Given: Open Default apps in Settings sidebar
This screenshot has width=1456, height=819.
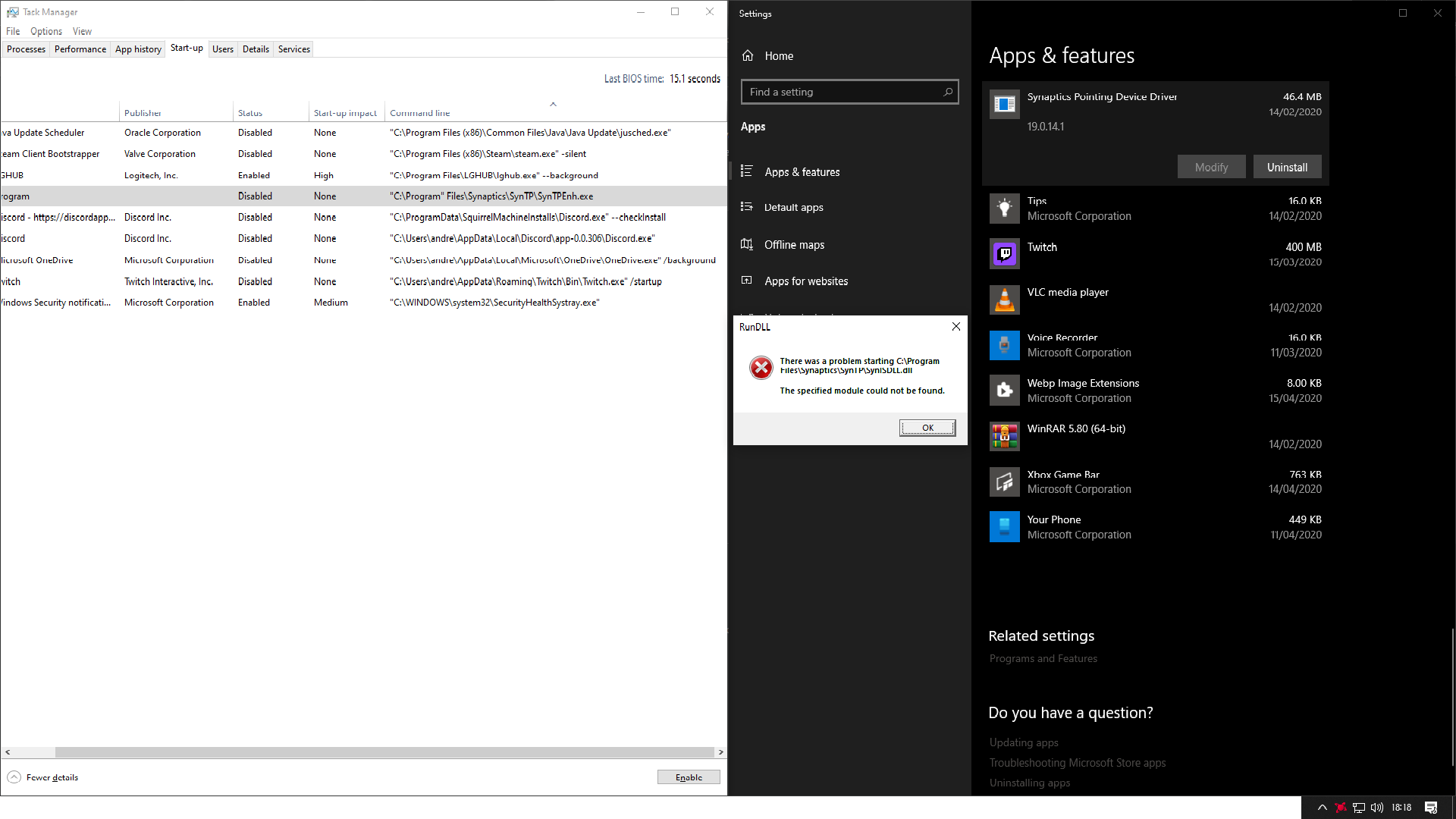Looking at the screenshot, I should click(x=793, y=207).
